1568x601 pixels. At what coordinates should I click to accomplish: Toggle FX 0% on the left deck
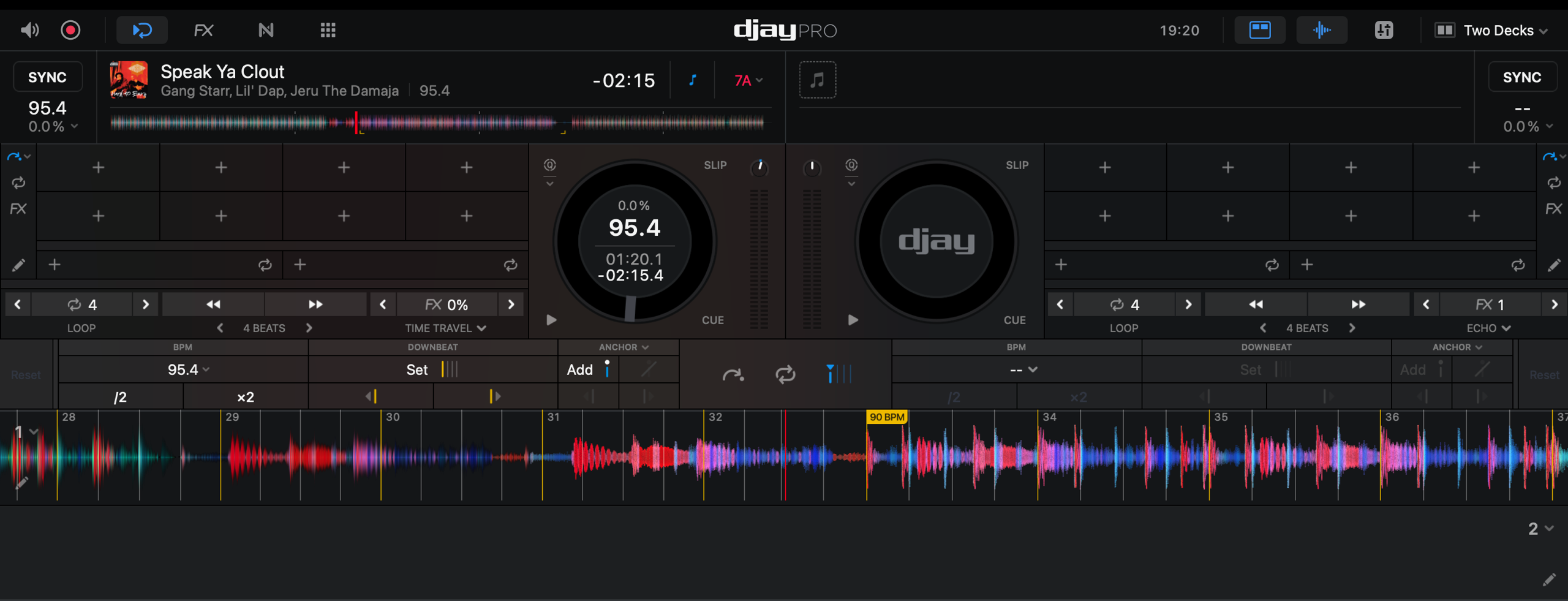[x=447, y=304]
